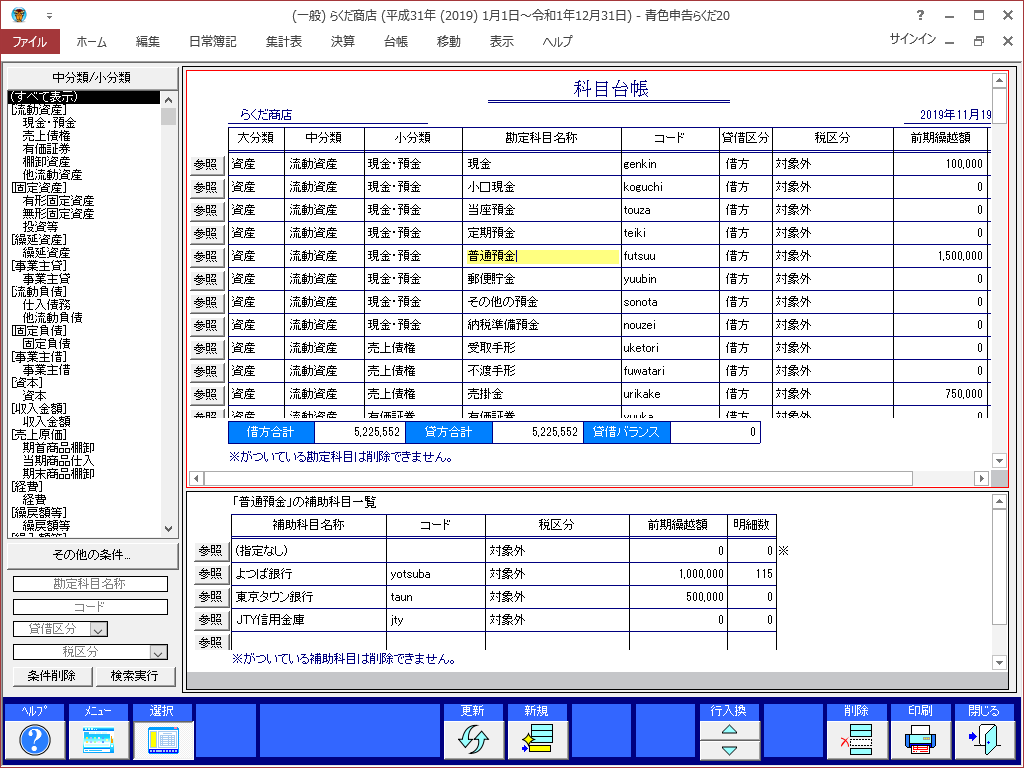Click the 条件削除 button

[52, 676]
